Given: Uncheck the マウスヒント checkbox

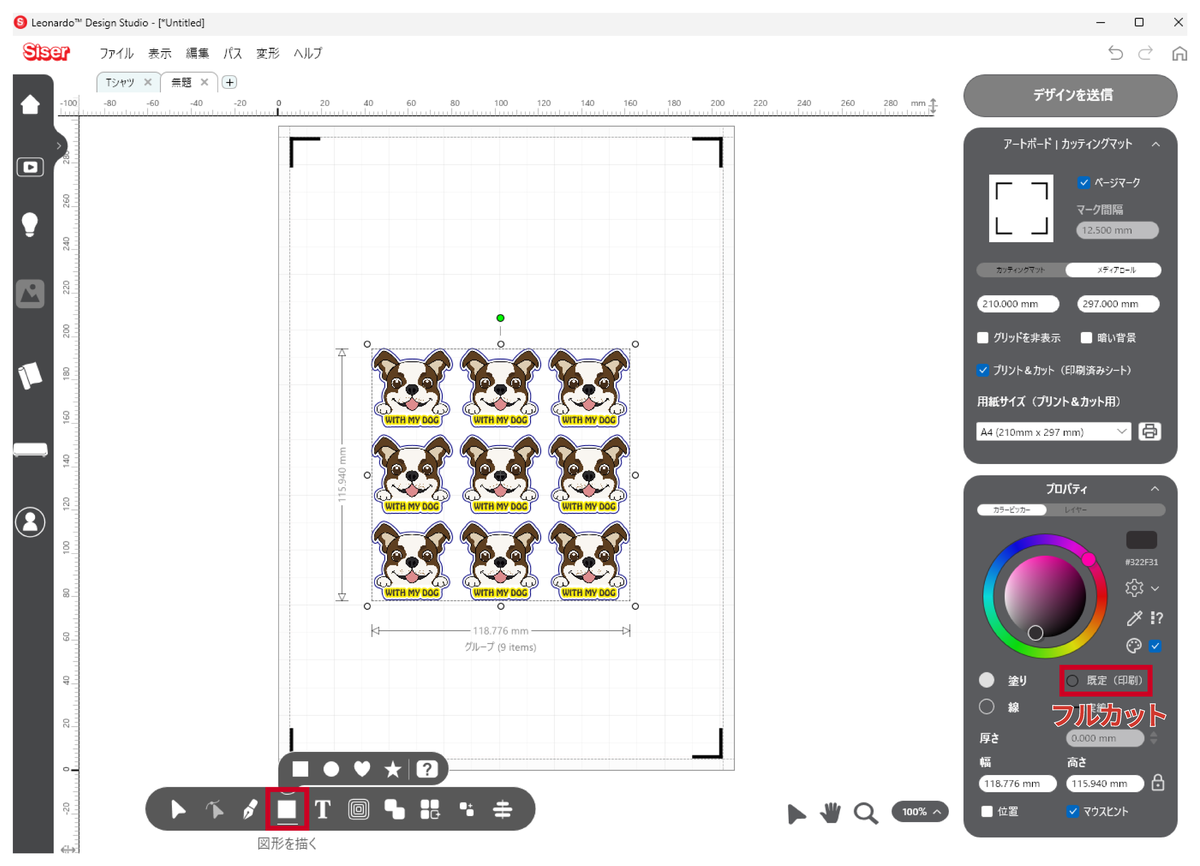Looking at the screenshot, I should [x=1073, y=811].
